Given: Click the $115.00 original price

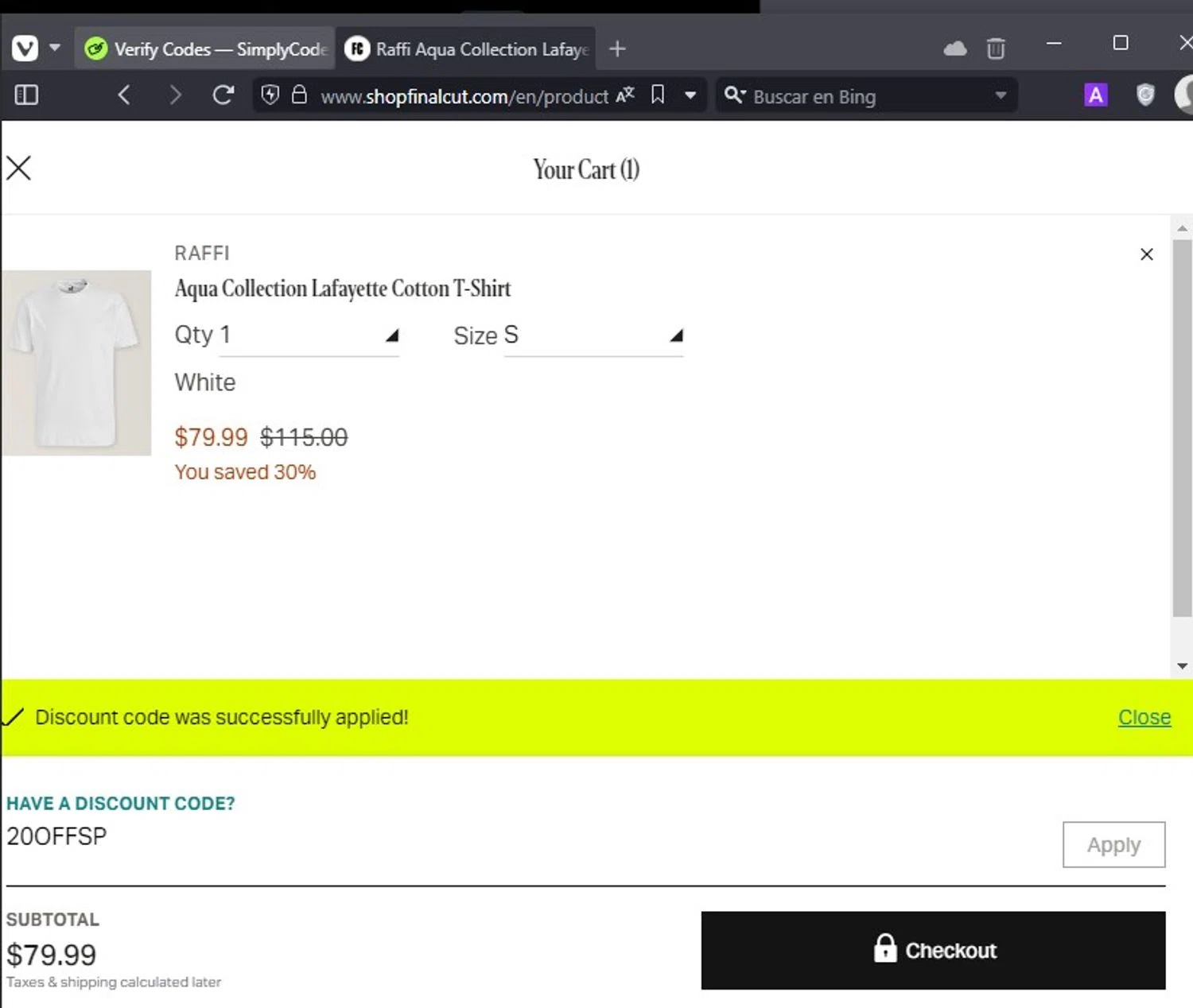Looking at the screenshot, I should [304, 437].
